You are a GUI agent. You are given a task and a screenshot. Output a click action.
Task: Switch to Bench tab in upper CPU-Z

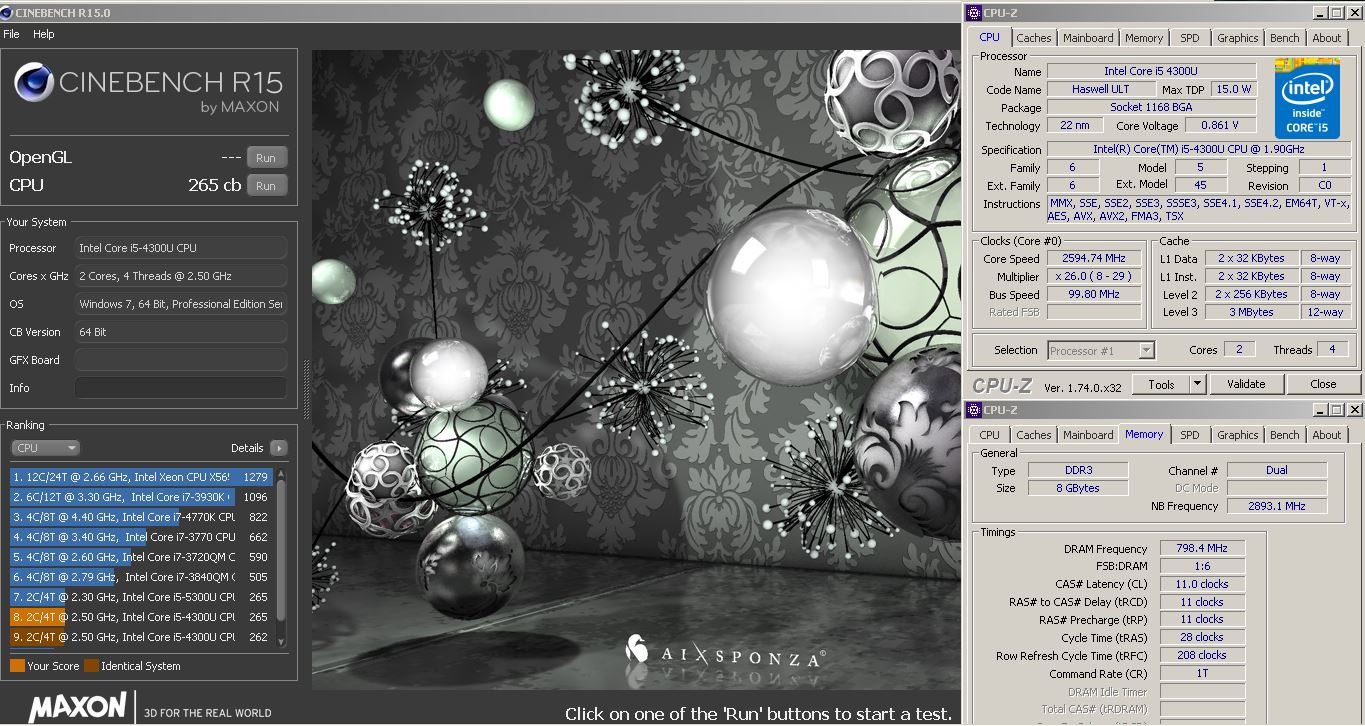pyautogui.click(x=1285, y=38)
